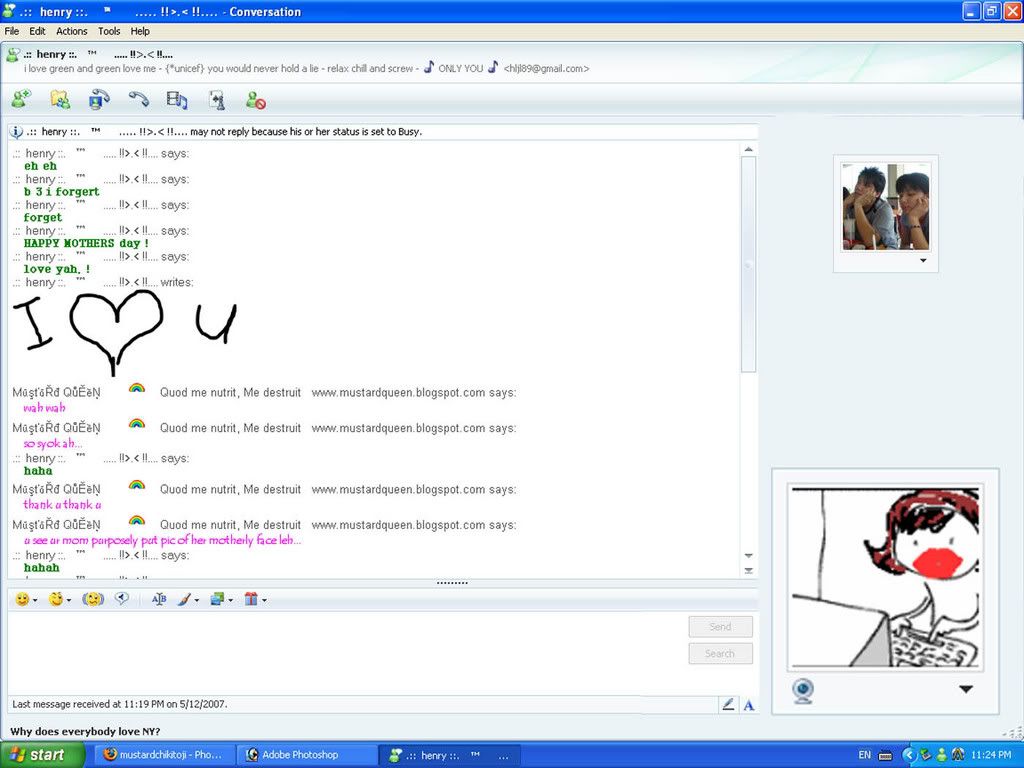Send a nudge to henry
The height and width of the screenshot is (768, 1024).
click(93, 599)
